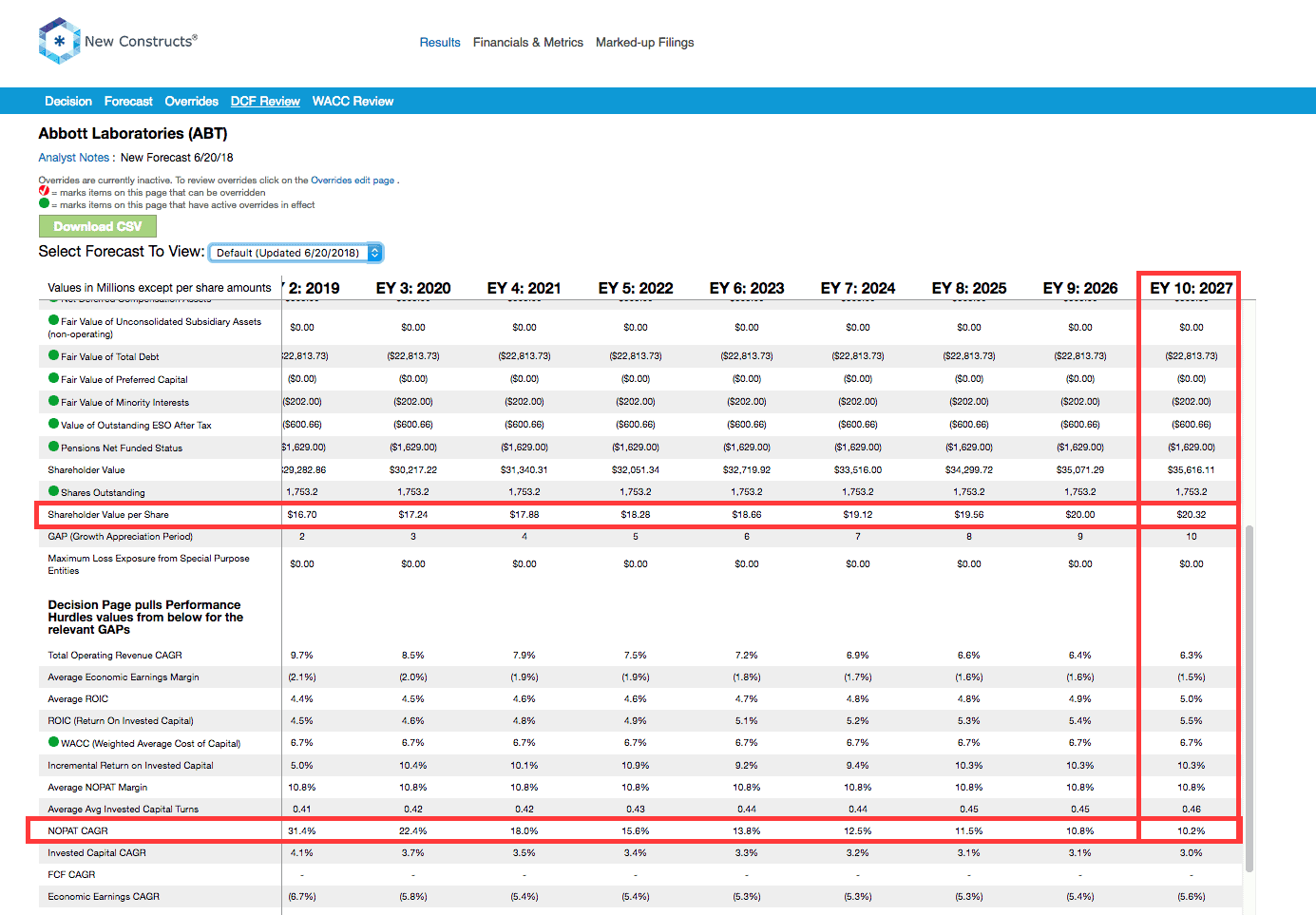The image size is (1316, 915).
Task: Click the EY 5: 2022 column header
Action: 636,288
